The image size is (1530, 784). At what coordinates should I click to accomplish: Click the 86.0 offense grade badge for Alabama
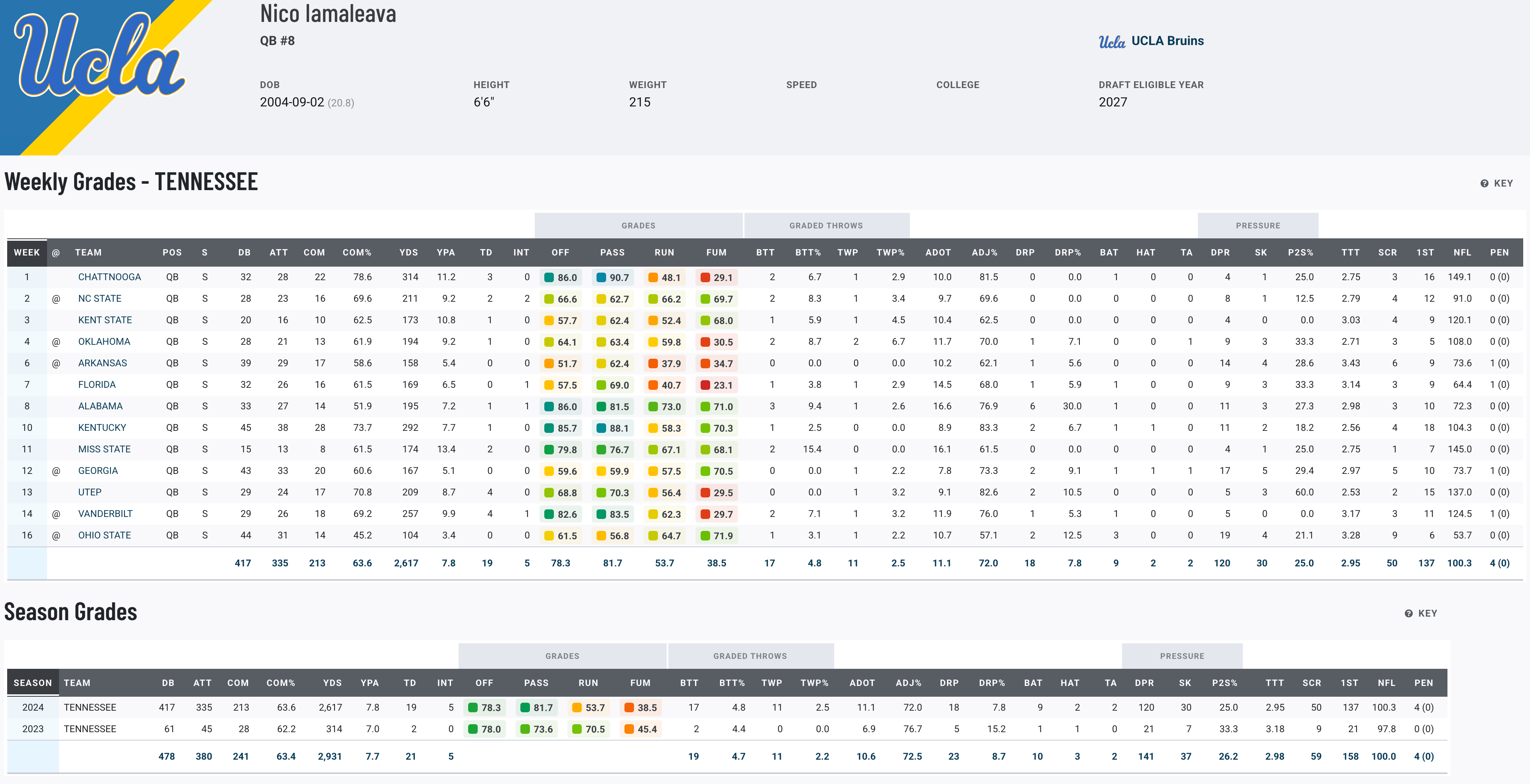560,407
